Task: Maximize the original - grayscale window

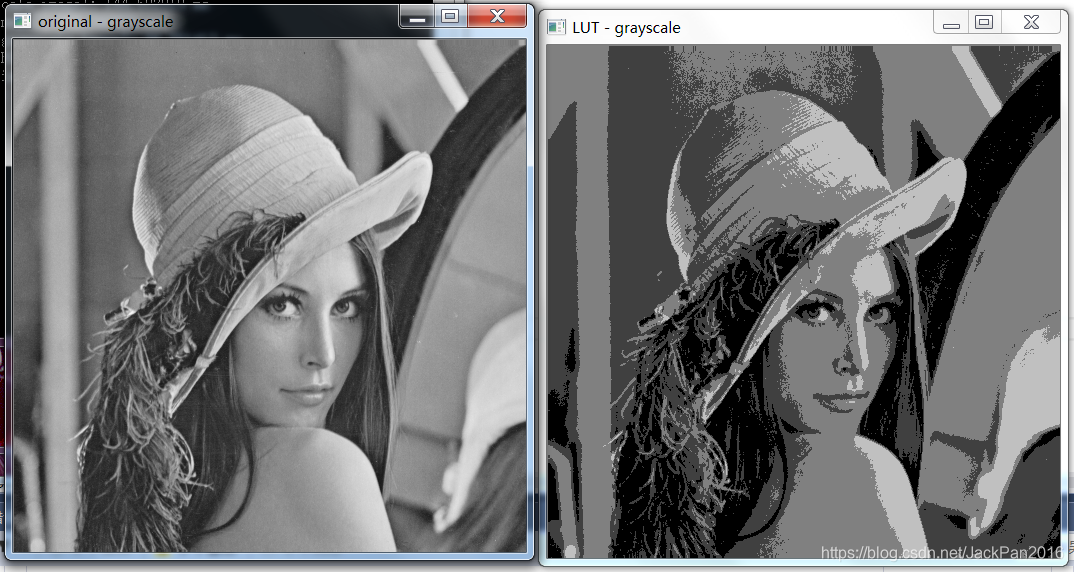Action: (450, 17)
